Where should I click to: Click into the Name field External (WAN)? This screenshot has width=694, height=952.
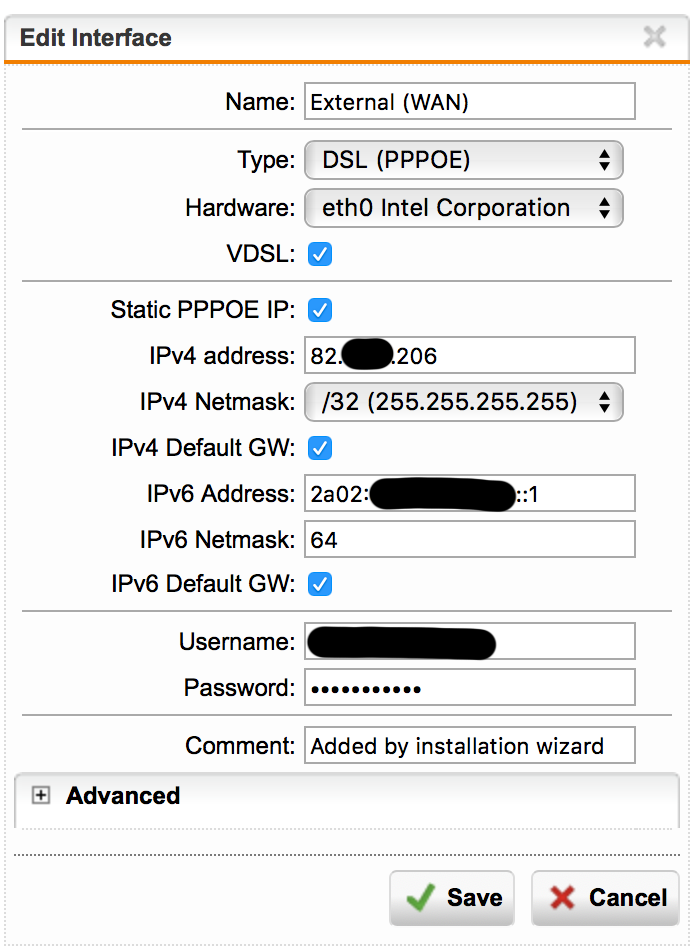470,101
